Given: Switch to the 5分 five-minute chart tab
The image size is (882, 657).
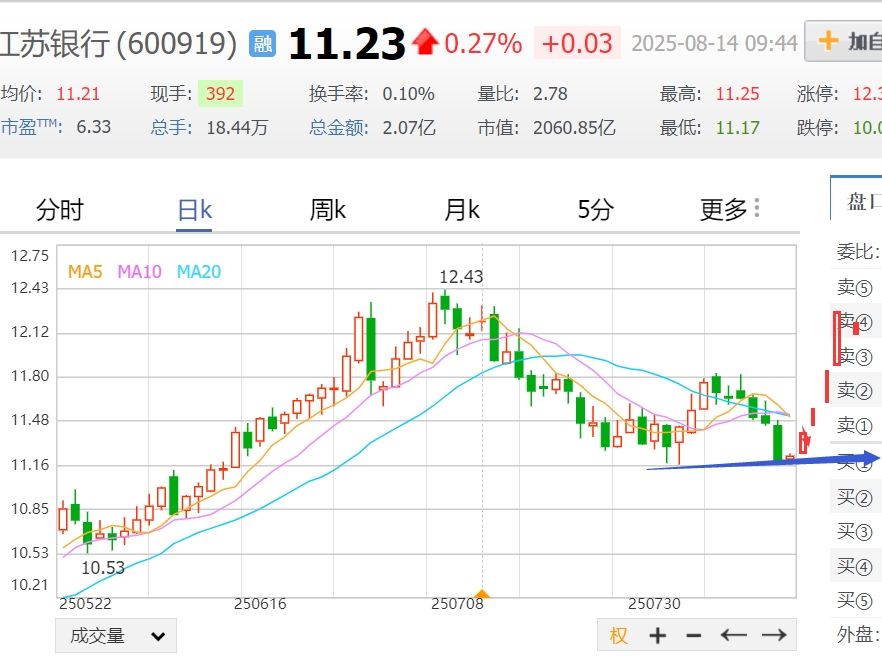Looking at the screenshot, I should coord(596,210).
